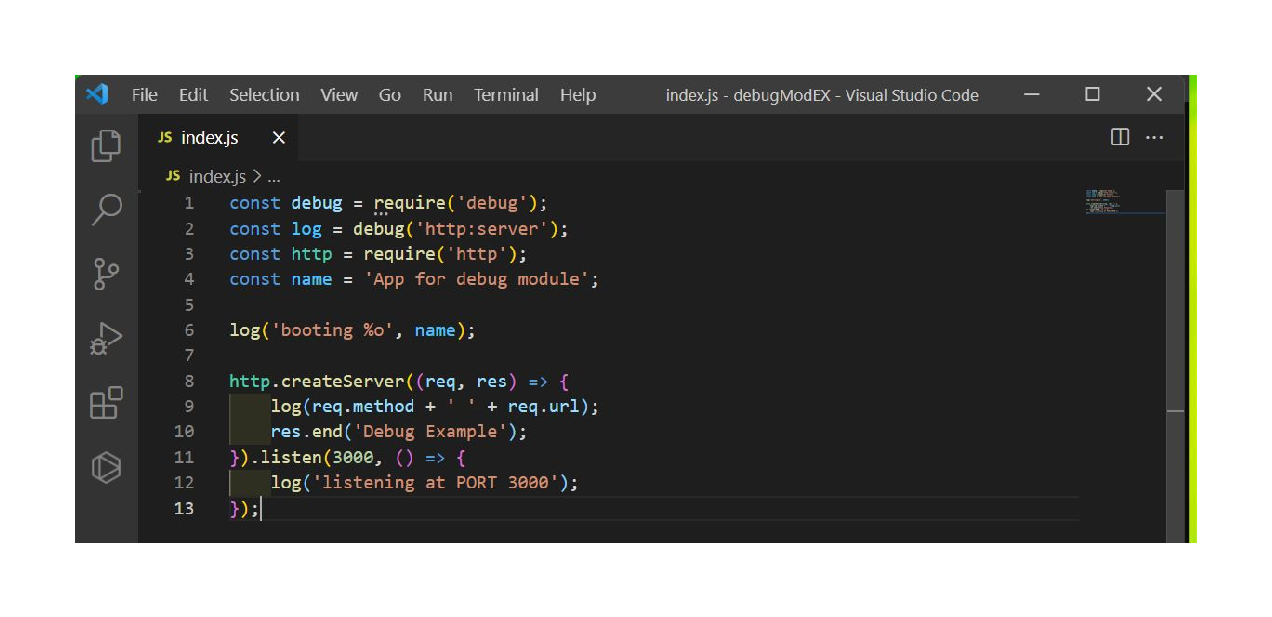Click the VS Code logo icon
The width and height of the screenshot is (1272, 617).
tap(96, 95)
